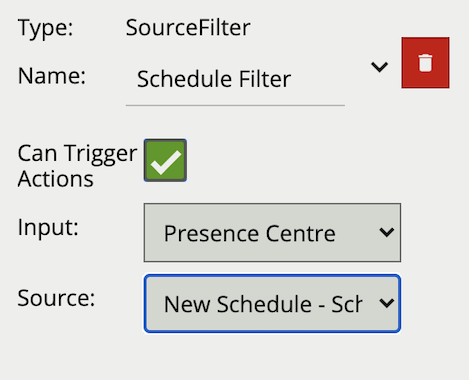Click the arrow on the Presence Centre combo box
This screenshot has height=380, width=469.
coord(387,232)
